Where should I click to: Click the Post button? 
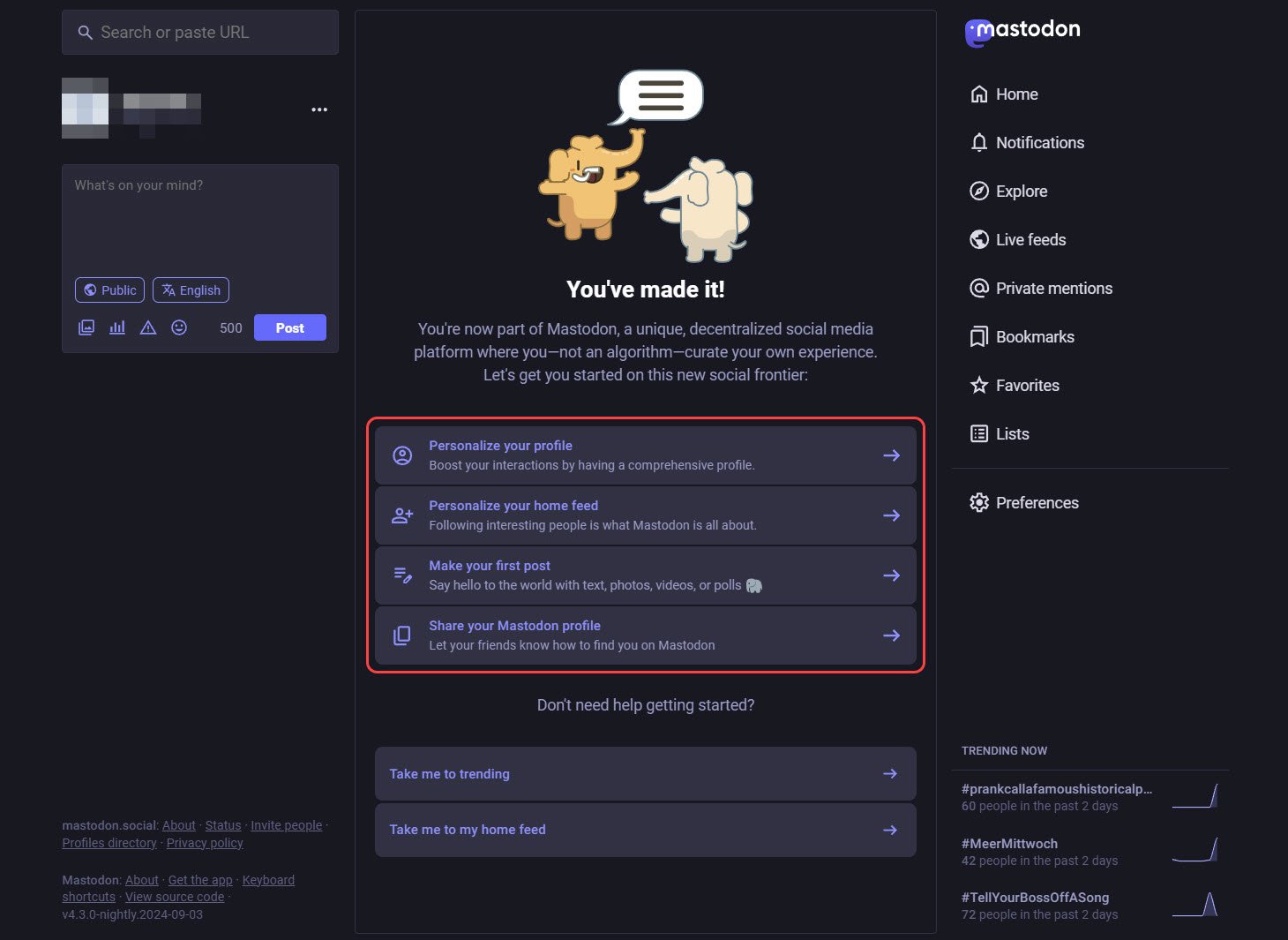pyautogui.click(x=289, y=327)
